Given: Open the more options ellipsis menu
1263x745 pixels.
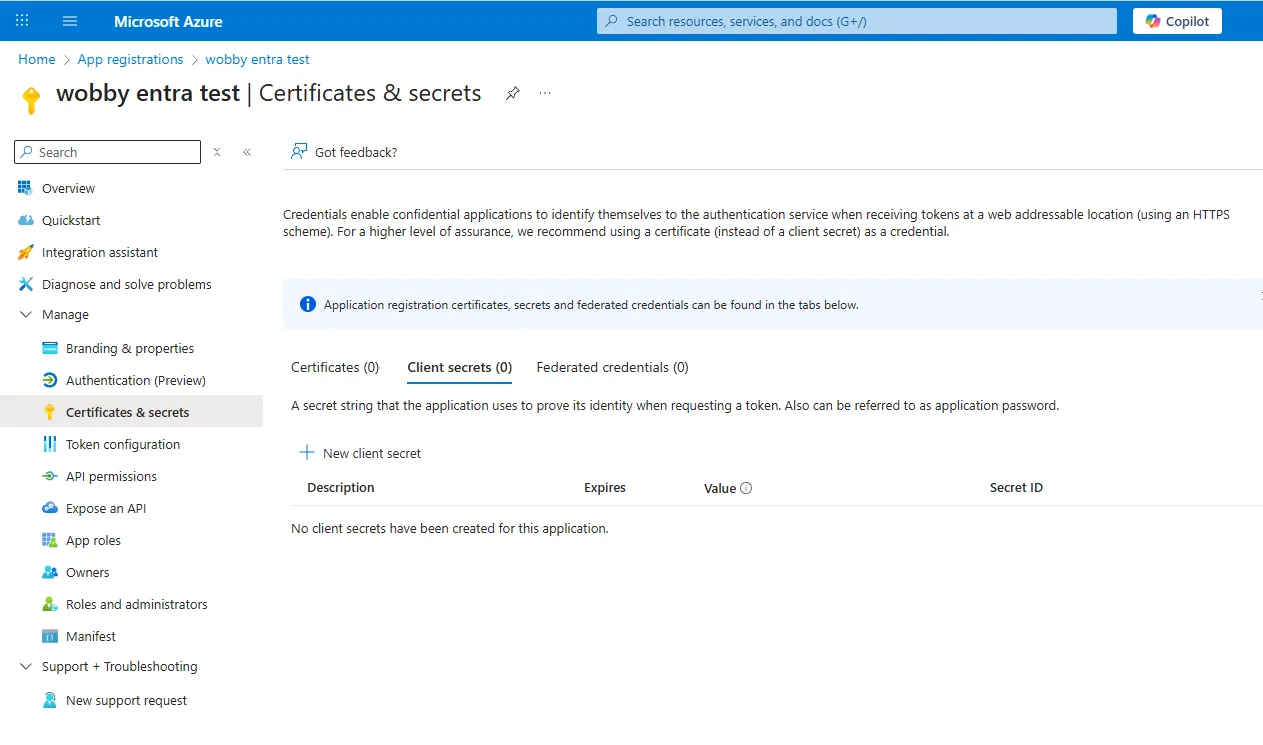Looking at the screenshot, I should pyautogui.click(x=545, y=93).
